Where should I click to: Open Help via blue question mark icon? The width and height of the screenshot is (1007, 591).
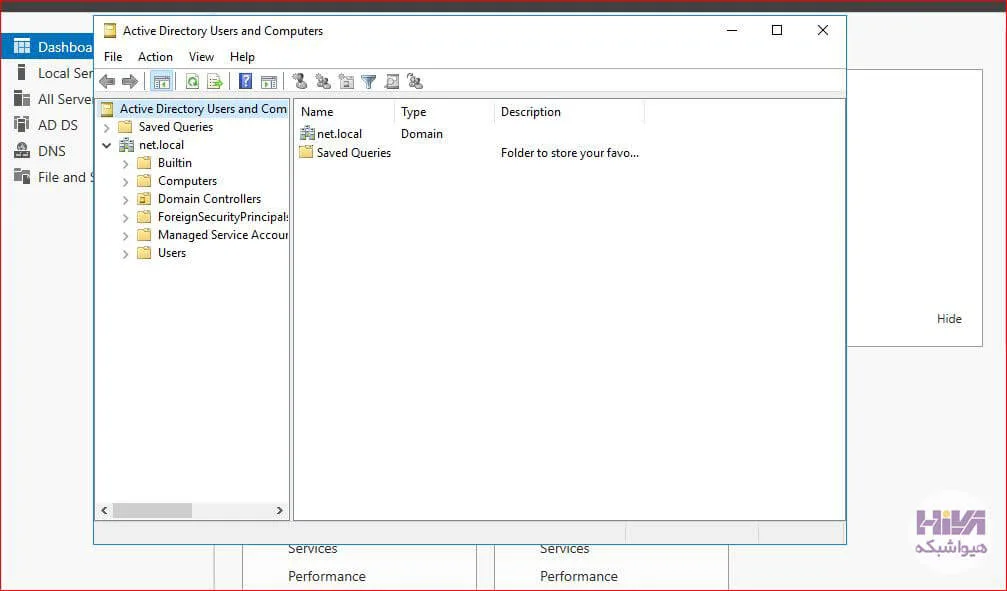point(245,81)
